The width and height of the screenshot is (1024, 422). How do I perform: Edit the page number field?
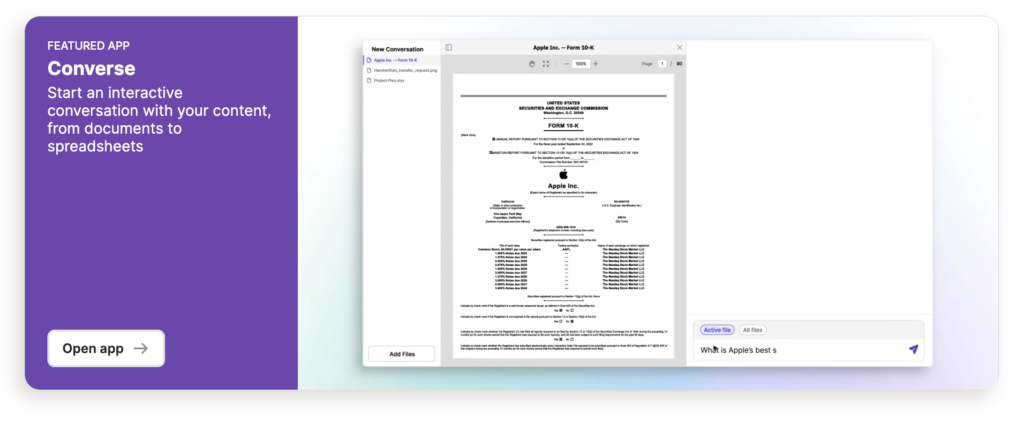(x=662, y=64)
